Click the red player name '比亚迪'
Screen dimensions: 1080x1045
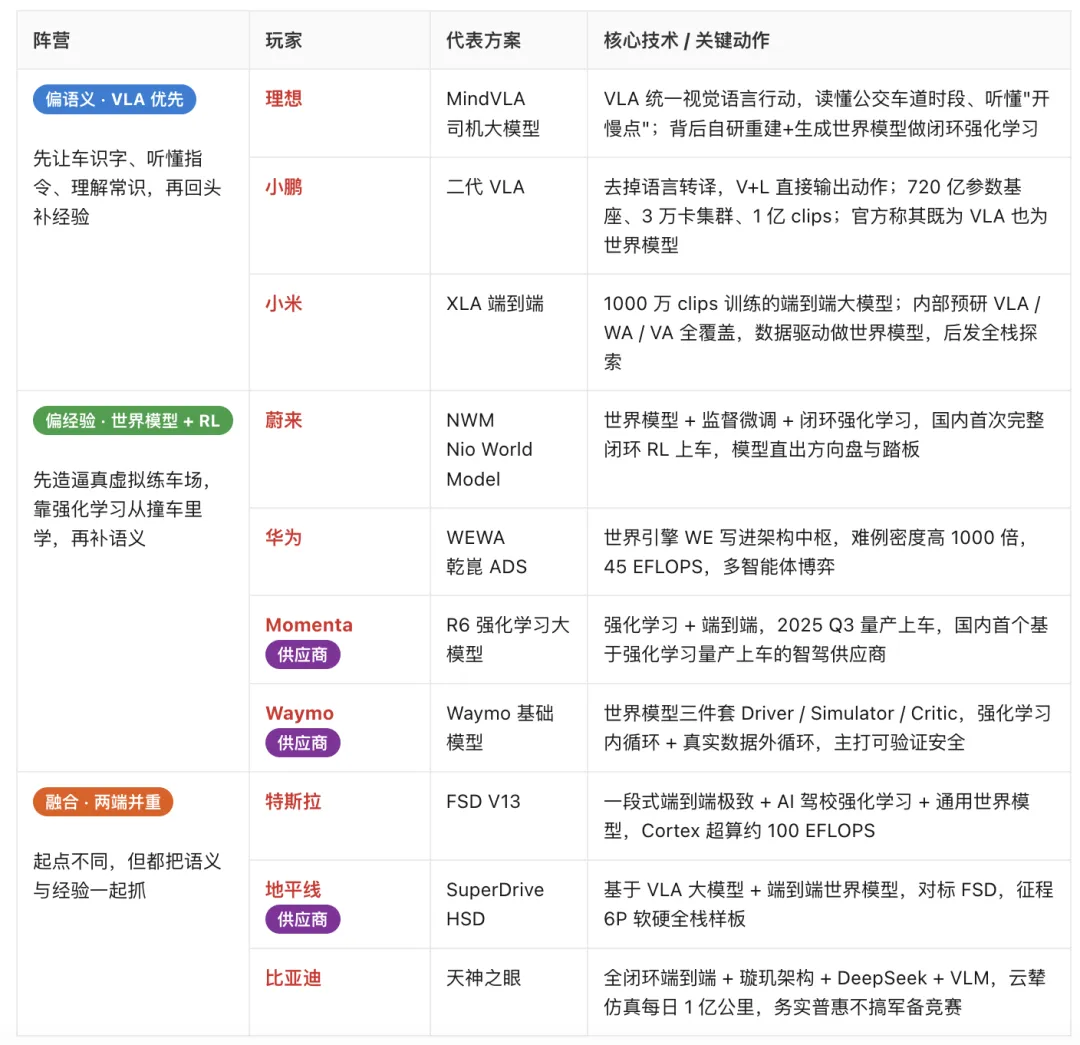pyautogui.click(x=293, y=977)
